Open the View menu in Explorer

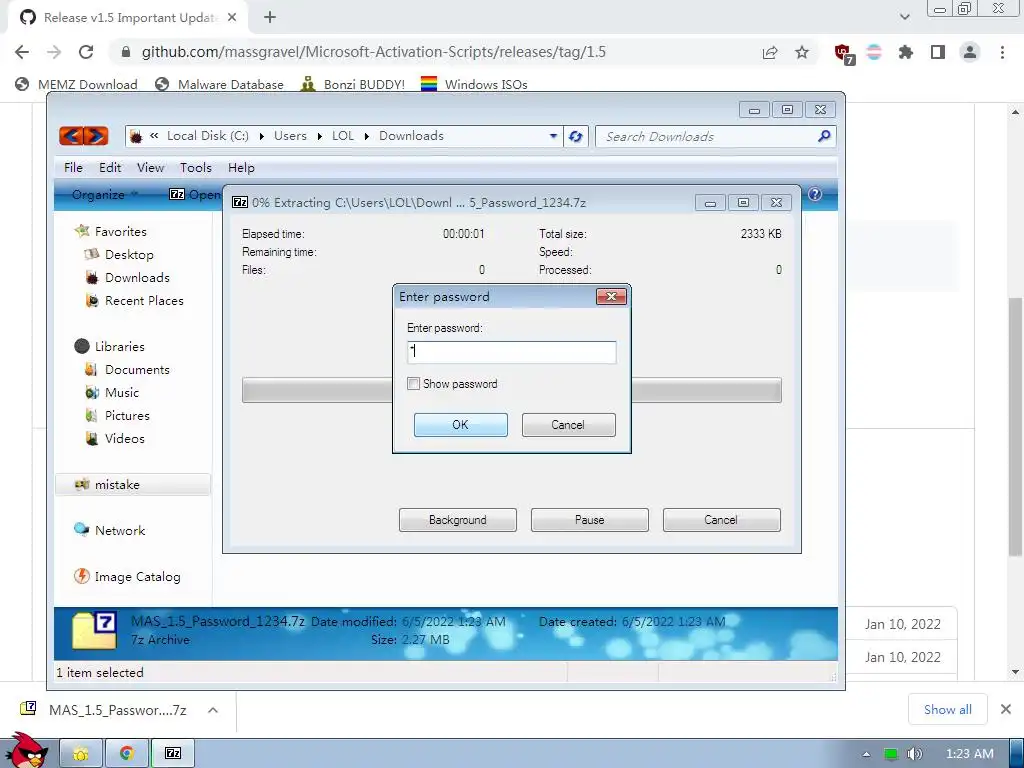(x=150, y=168)
